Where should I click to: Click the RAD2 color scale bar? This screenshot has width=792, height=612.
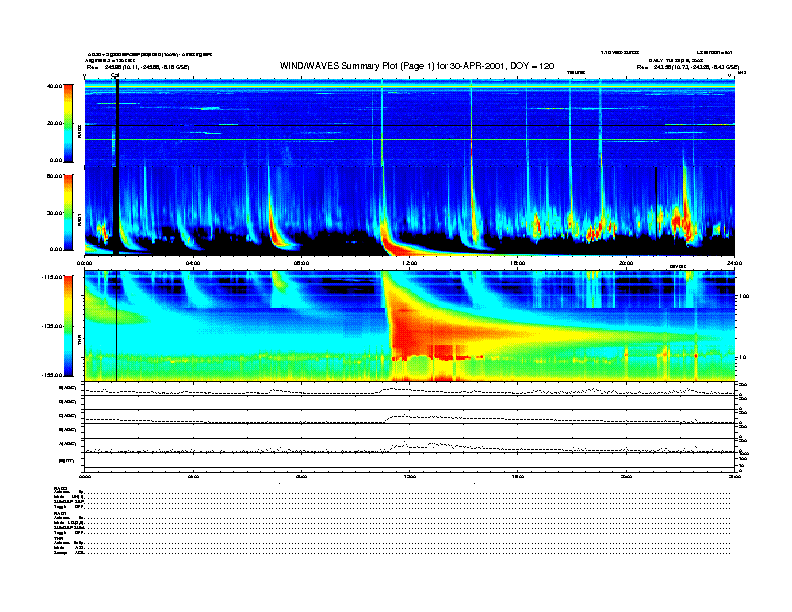[68, 123]
